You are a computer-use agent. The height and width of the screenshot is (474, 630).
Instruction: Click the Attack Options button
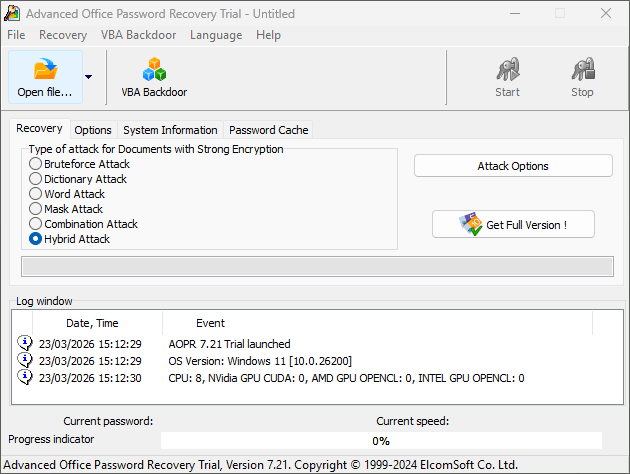pos(513,166)
